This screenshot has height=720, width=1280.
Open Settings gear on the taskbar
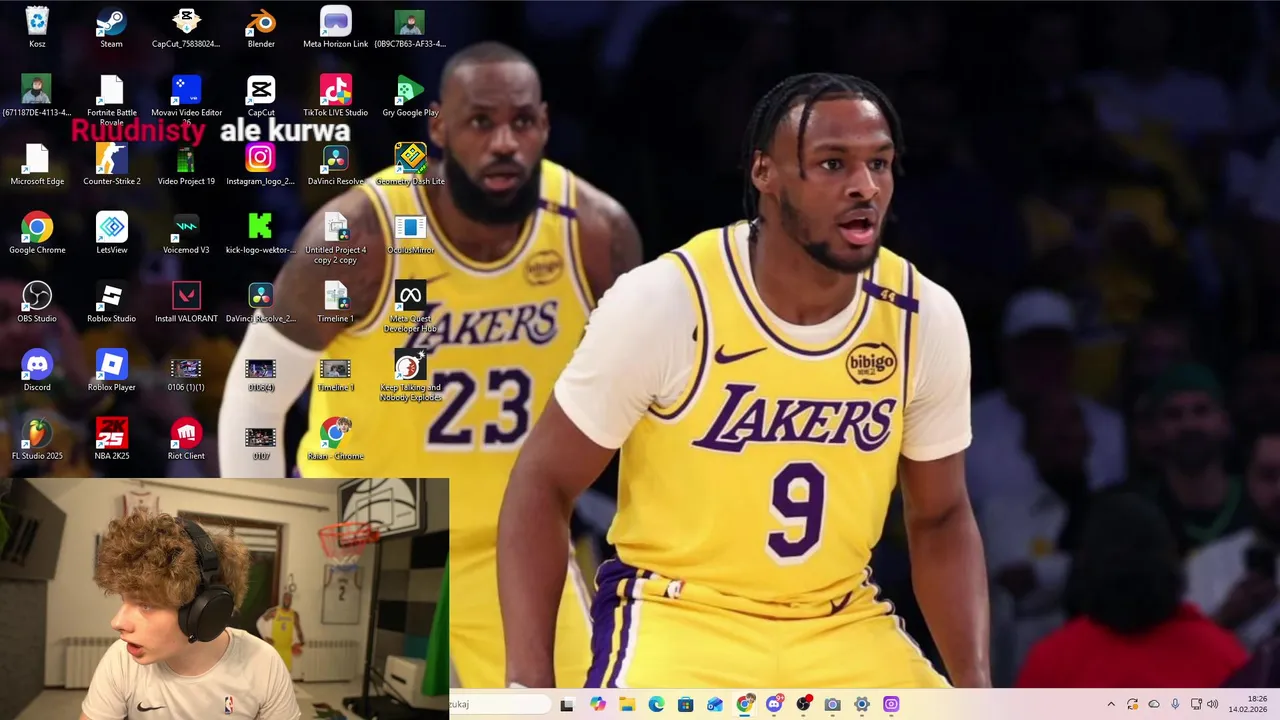point(861,704)
